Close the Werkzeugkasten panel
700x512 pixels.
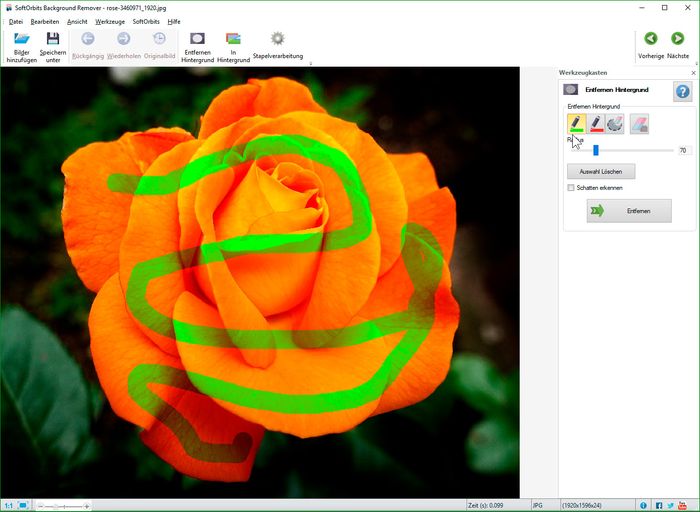[x=692, y=74]
